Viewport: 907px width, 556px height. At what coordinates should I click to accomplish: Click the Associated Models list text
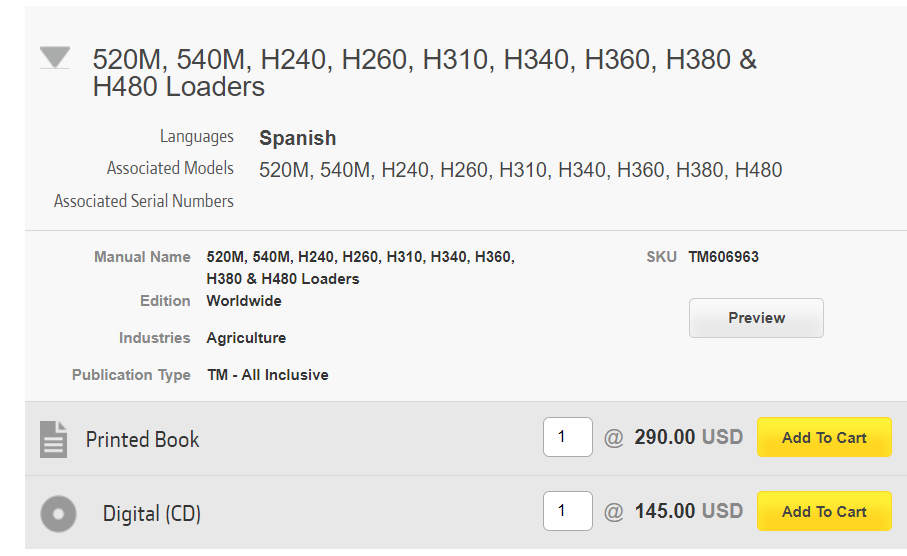pos(521,170)
